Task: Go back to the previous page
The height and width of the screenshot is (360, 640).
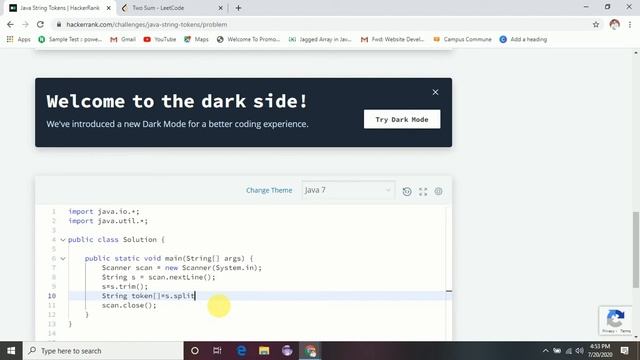Action: 10,24
